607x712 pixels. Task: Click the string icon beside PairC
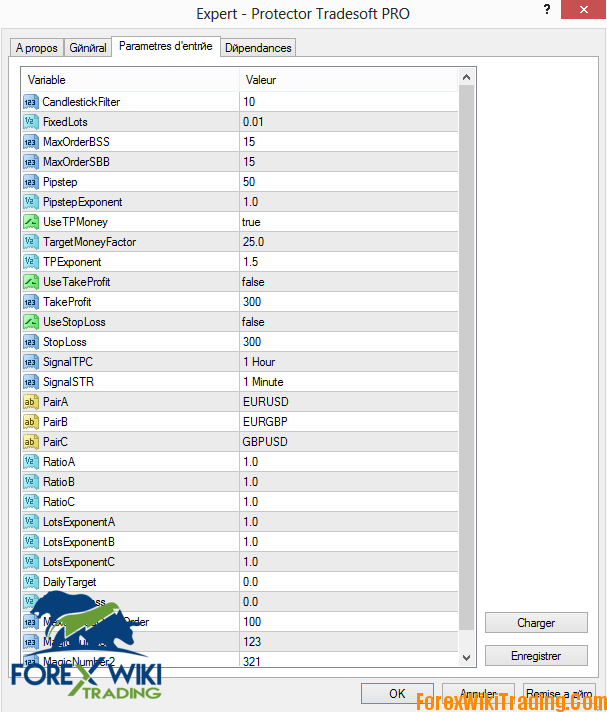coord(30,442)
